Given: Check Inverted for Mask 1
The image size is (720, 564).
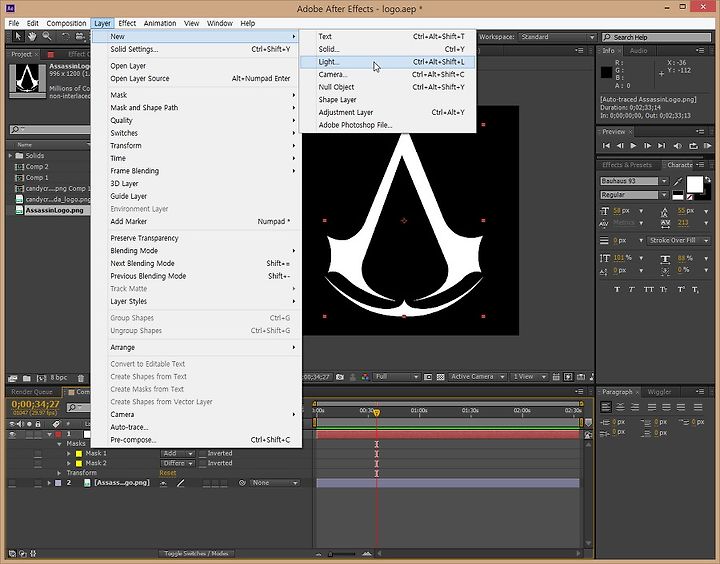Looking at the screenshot, I should pos(202,453).
